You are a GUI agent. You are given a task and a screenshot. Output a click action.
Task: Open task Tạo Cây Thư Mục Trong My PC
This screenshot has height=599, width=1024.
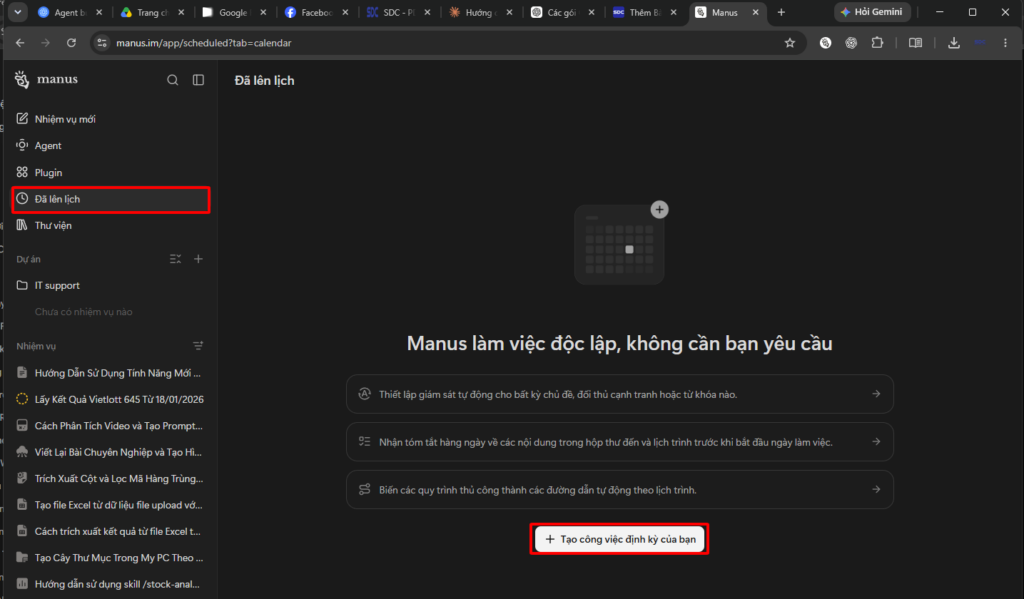[x=111, y=558]
